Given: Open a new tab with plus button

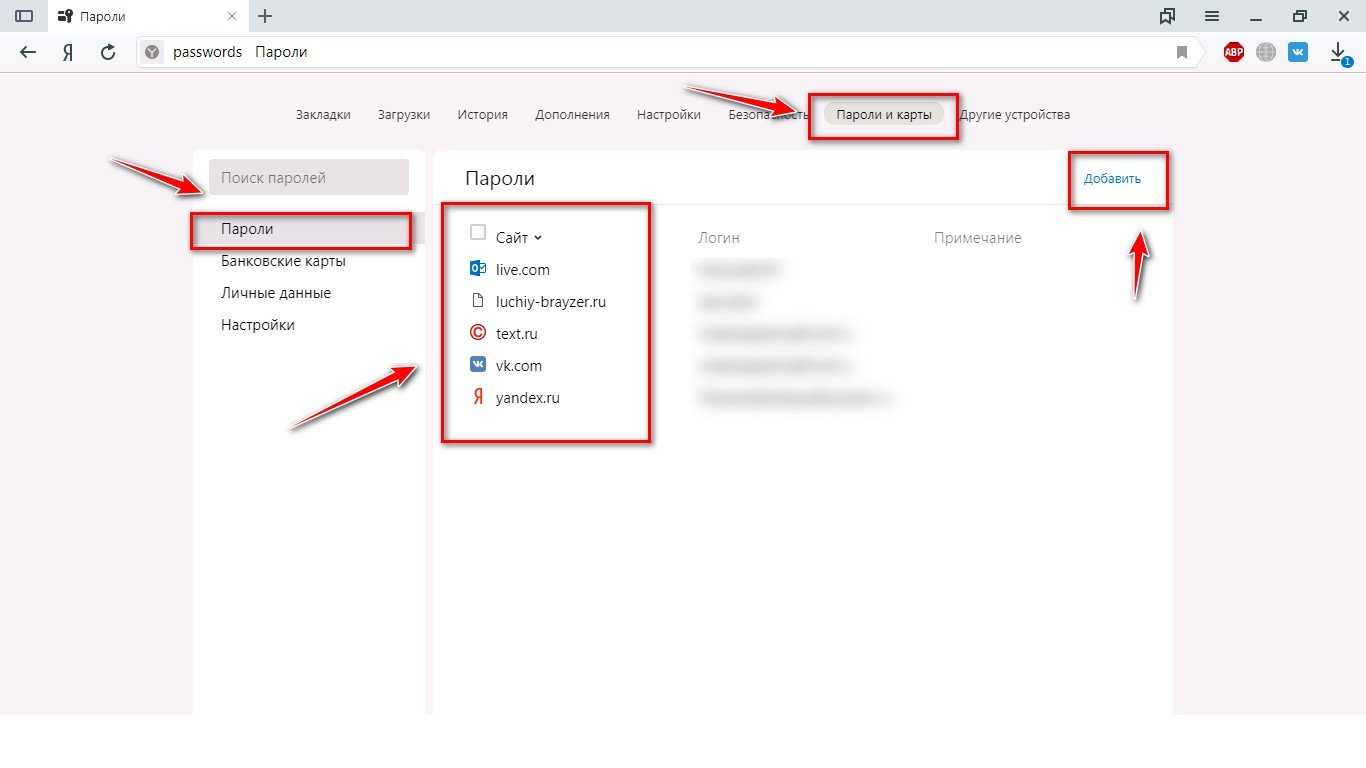Looking at the screenshot, I should pyautogui.click(x=265, y=16).
